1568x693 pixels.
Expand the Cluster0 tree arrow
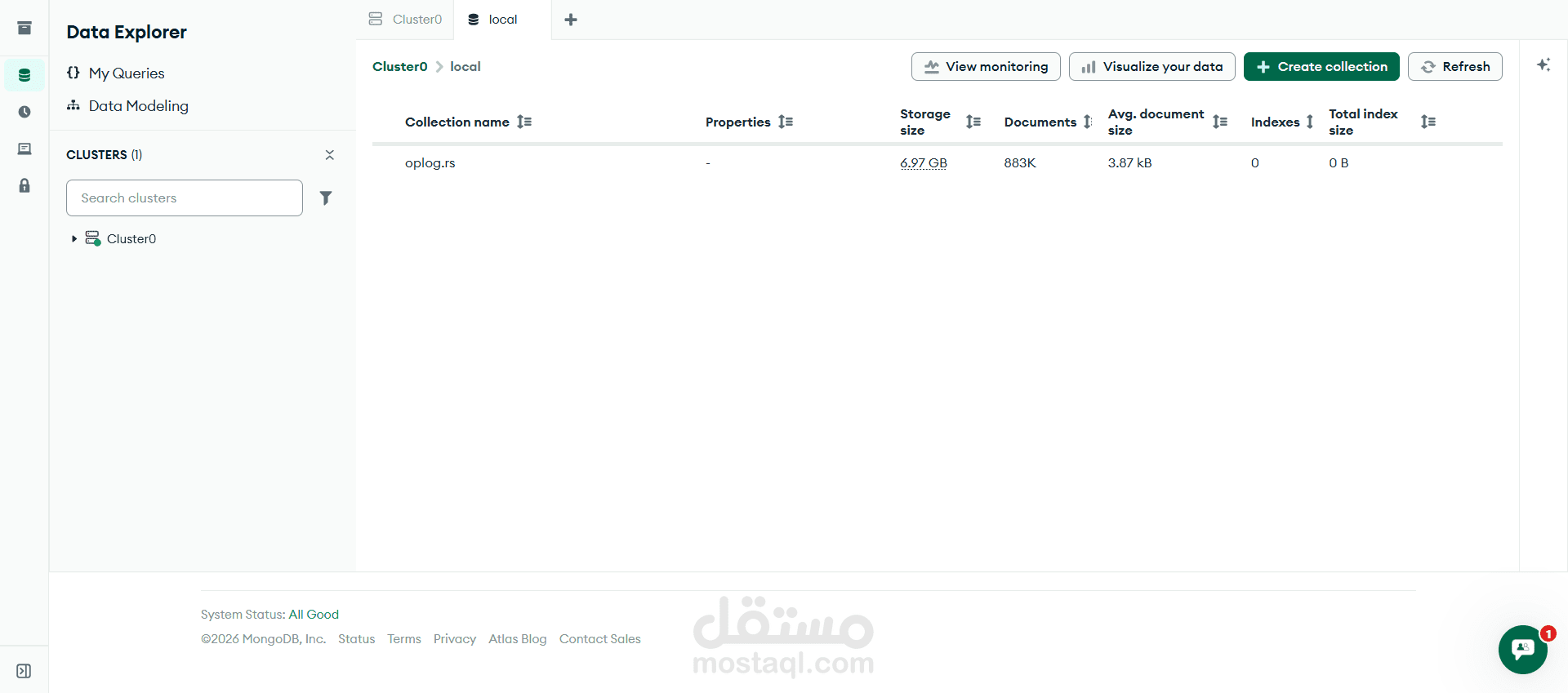click(74, 239)
